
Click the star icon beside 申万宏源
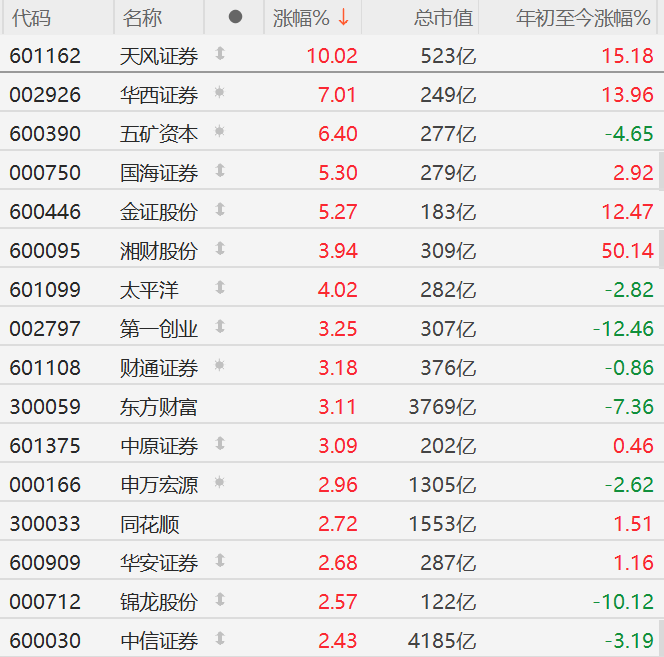coord(219,482)
